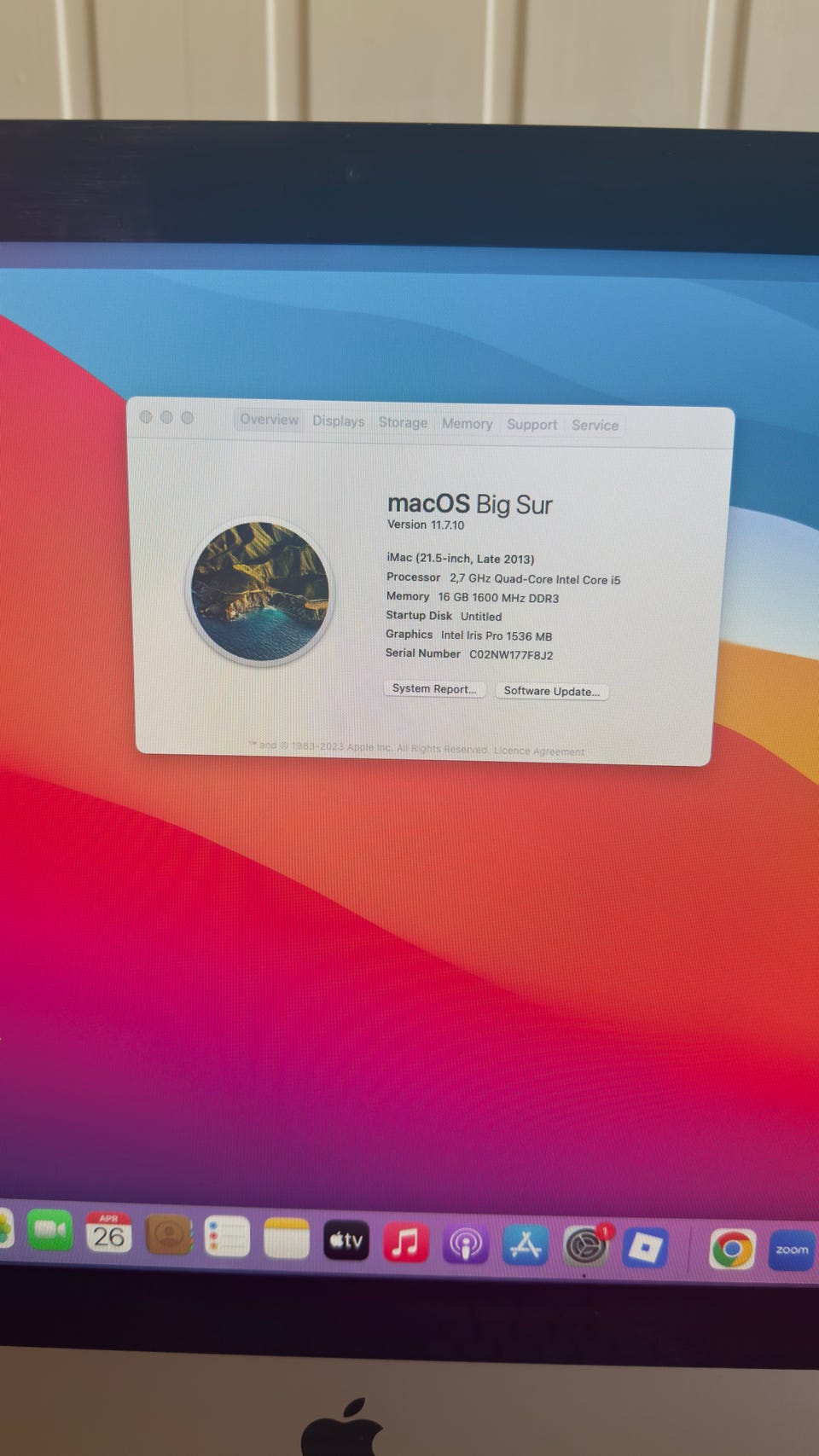Open Notes app in Dock
This screenshot has height=1456, width=819.
tap(287, 1238)
